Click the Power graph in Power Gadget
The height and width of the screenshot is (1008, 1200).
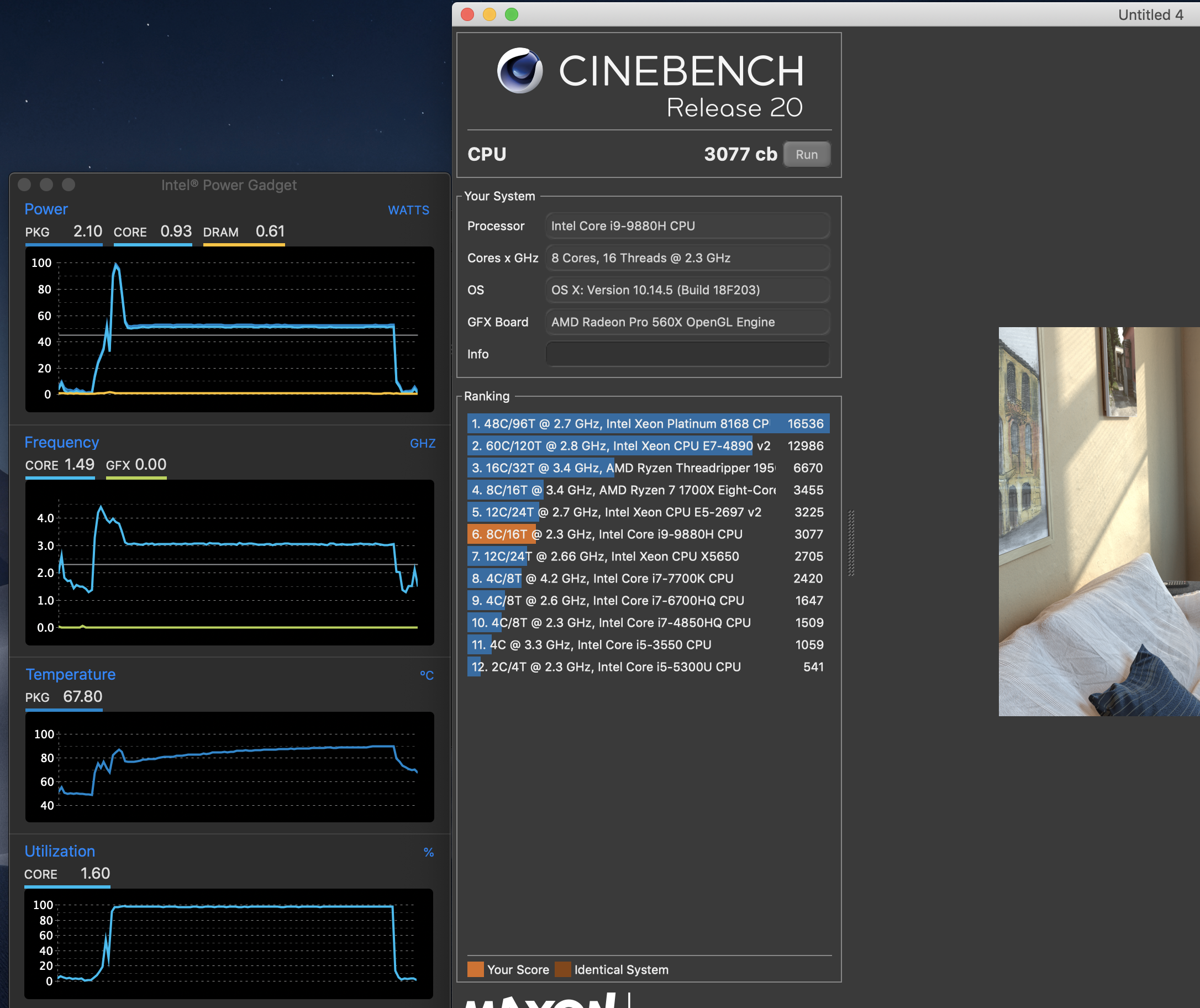[229, 329]
